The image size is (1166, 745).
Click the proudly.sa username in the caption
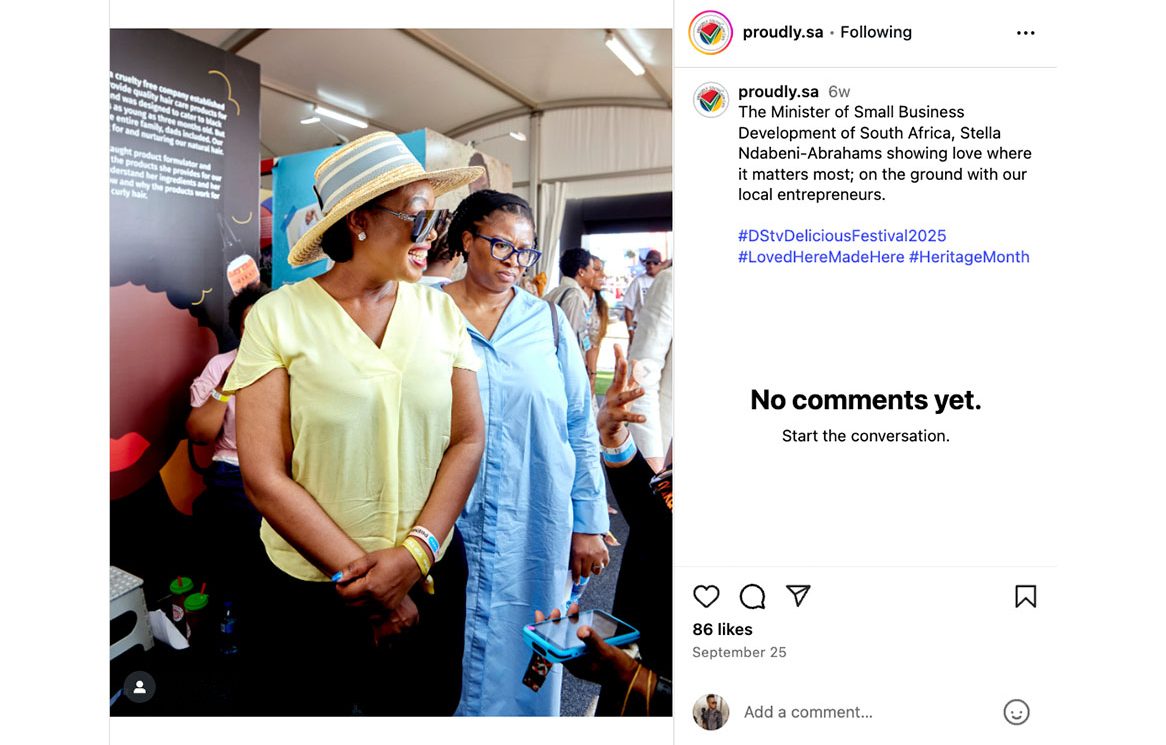pos(778,91)
